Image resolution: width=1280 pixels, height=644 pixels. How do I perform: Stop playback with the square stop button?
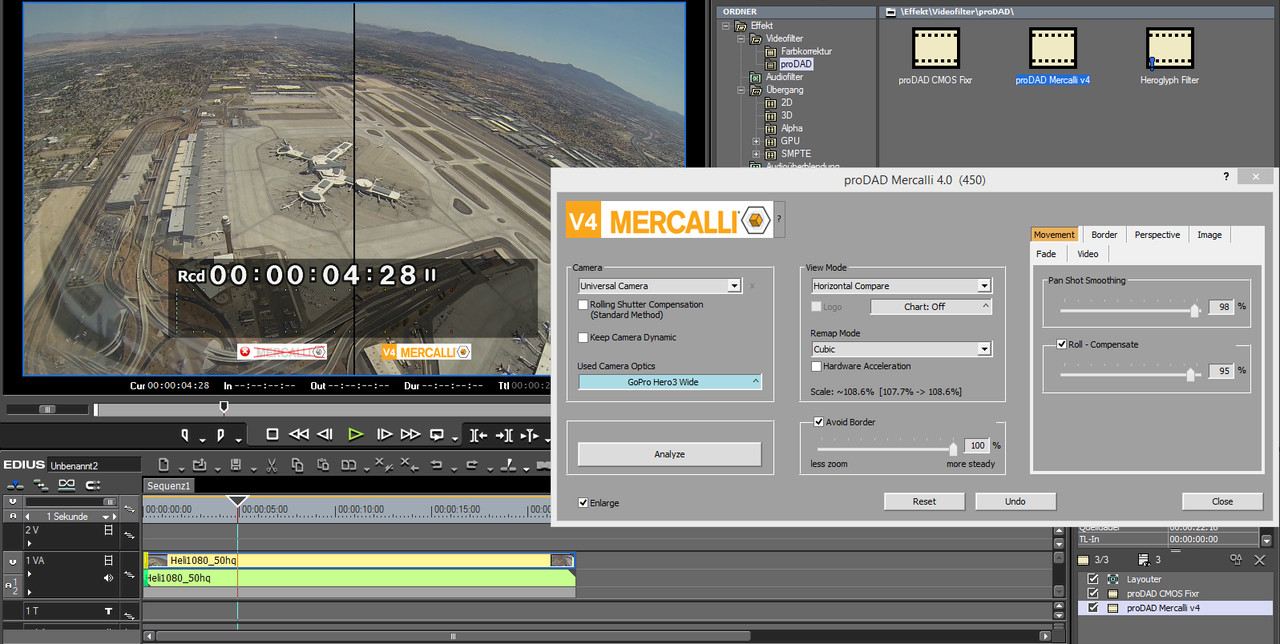coord(272,435)
